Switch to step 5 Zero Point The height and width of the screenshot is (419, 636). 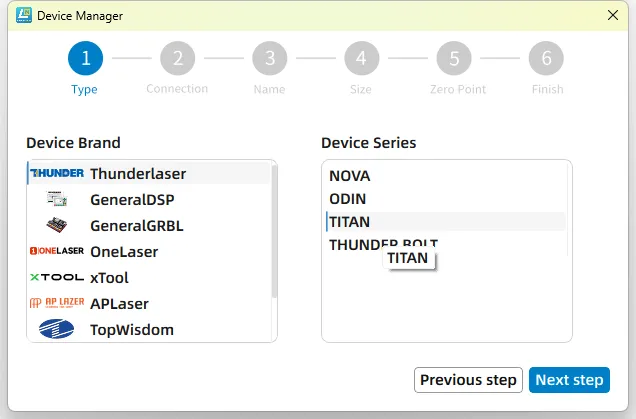tap(453, 58)
